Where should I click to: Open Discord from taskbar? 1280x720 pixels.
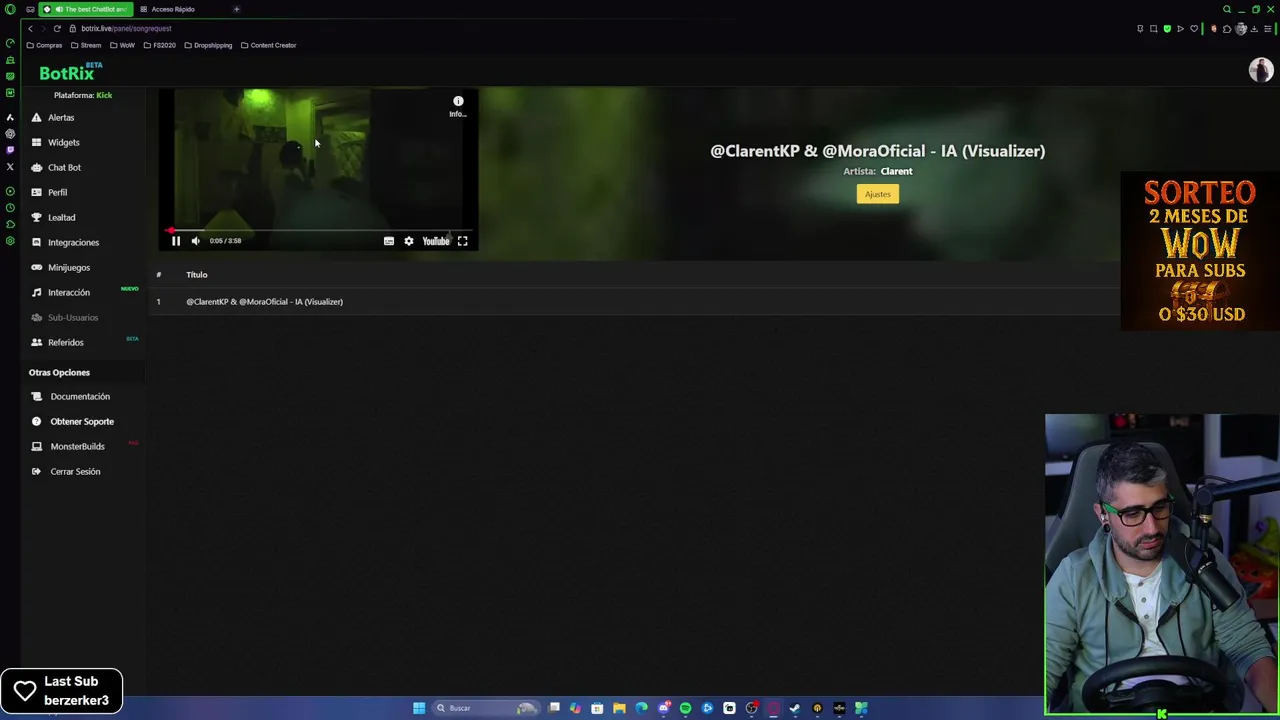pos(664,708)
